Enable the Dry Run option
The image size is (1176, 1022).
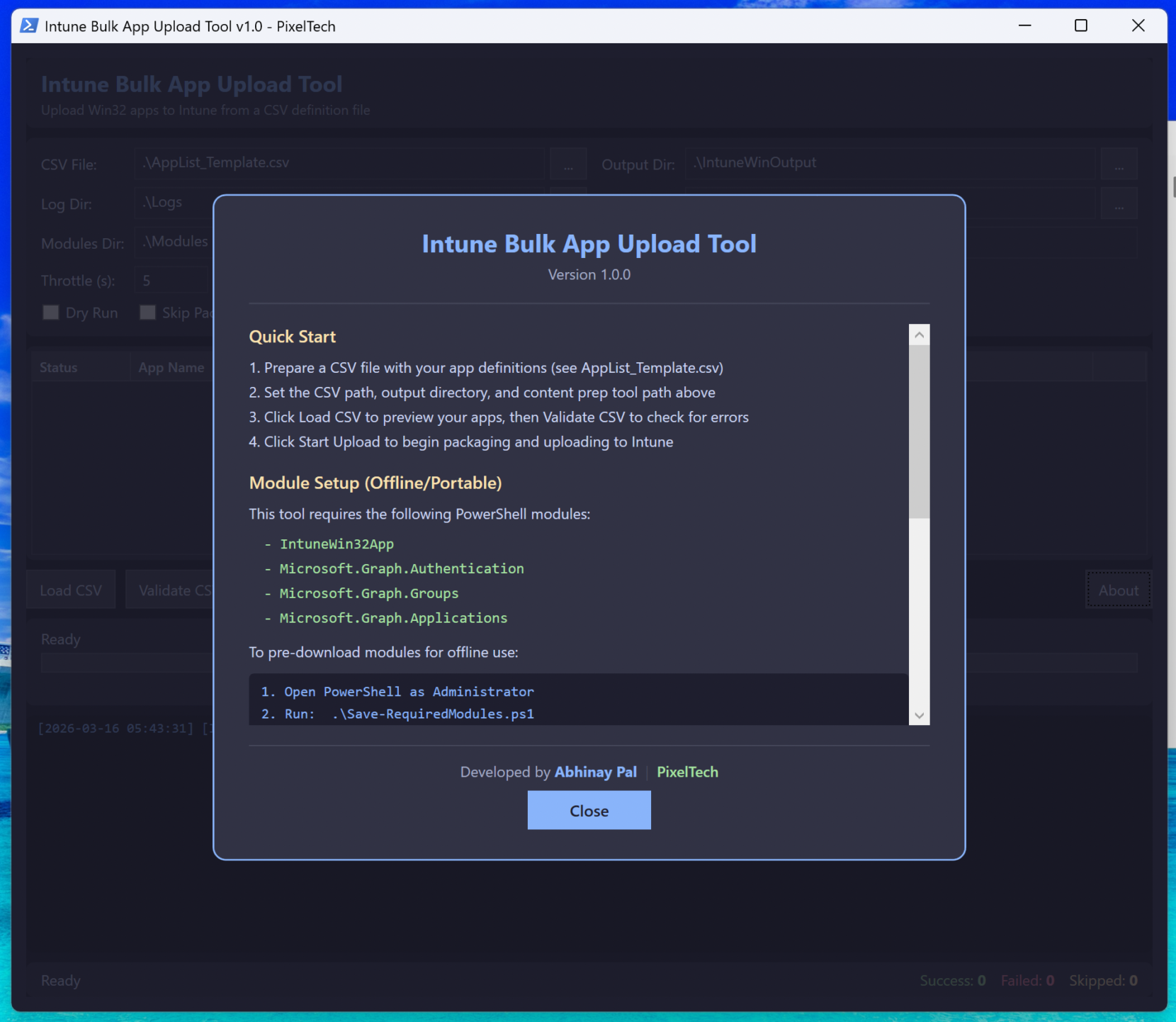coord(50,312)
